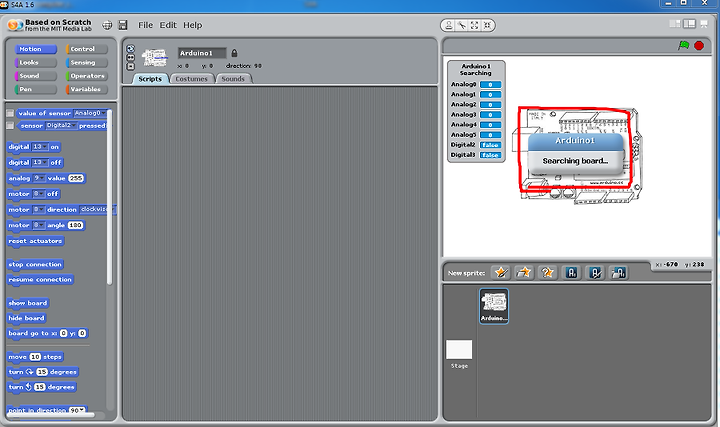Select the Operators block category
This screenshot has width=720, height=427.
(x=87, y=76)
